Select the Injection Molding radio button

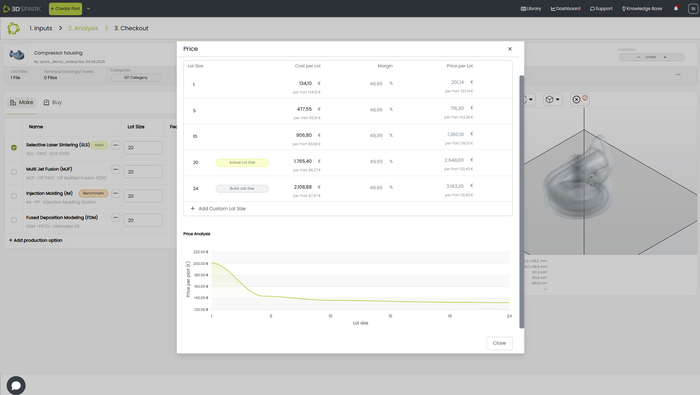14,196
